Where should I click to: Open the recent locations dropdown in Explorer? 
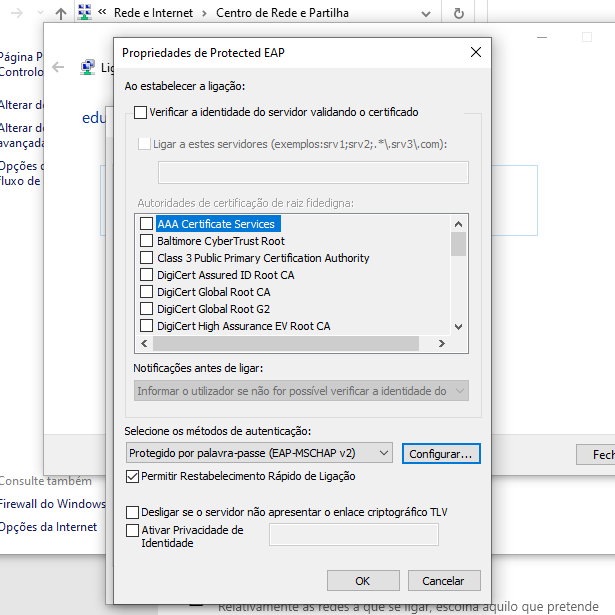click(x=40, y=13)
